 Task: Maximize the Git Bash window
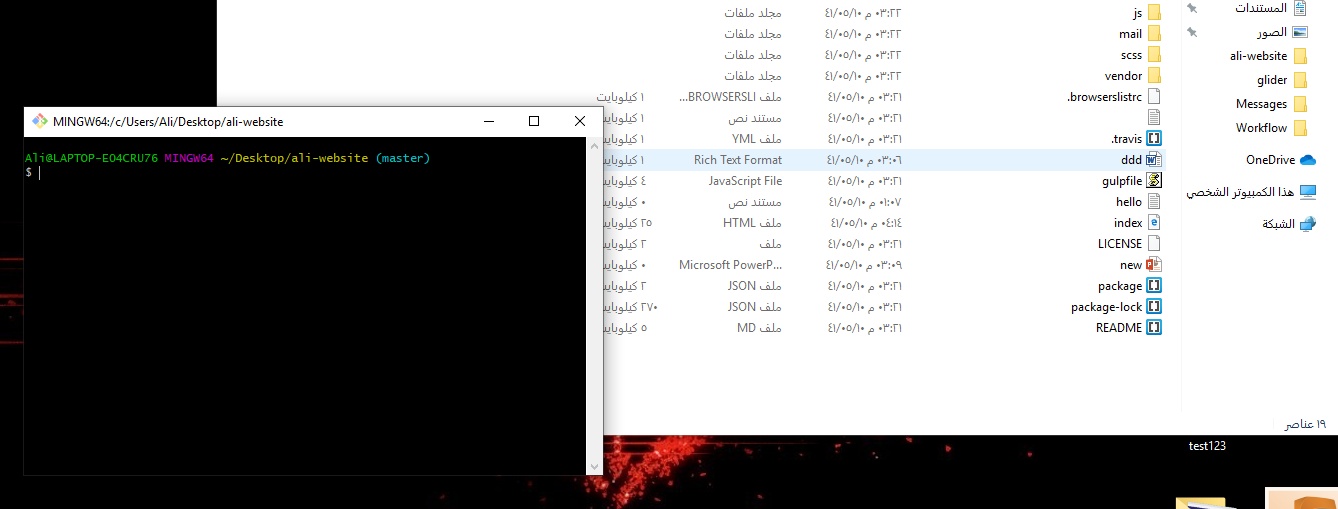[534, 121]
